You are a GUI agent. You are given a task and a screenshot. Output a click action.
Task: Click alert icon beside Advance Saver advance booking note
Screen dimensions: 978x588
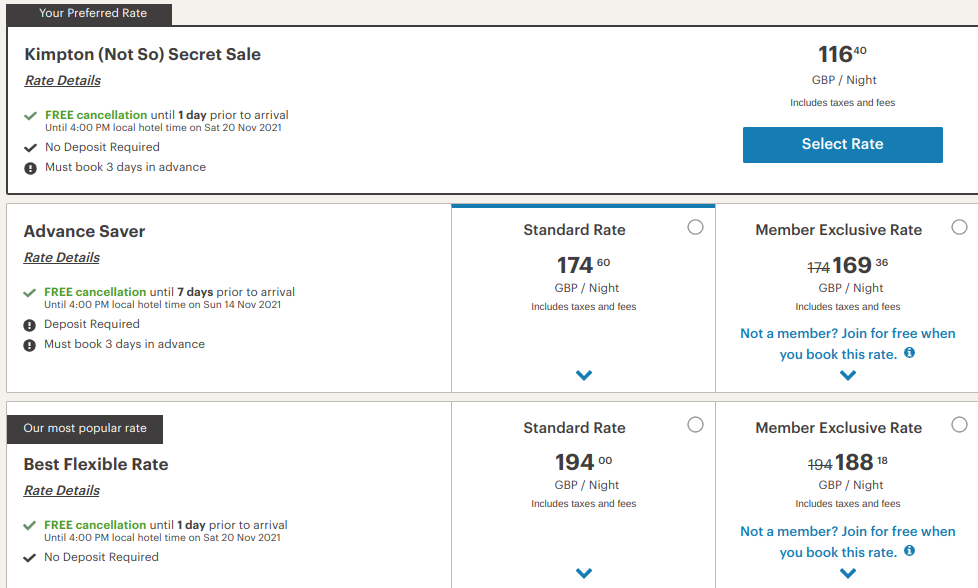click(x=30, y=345)
